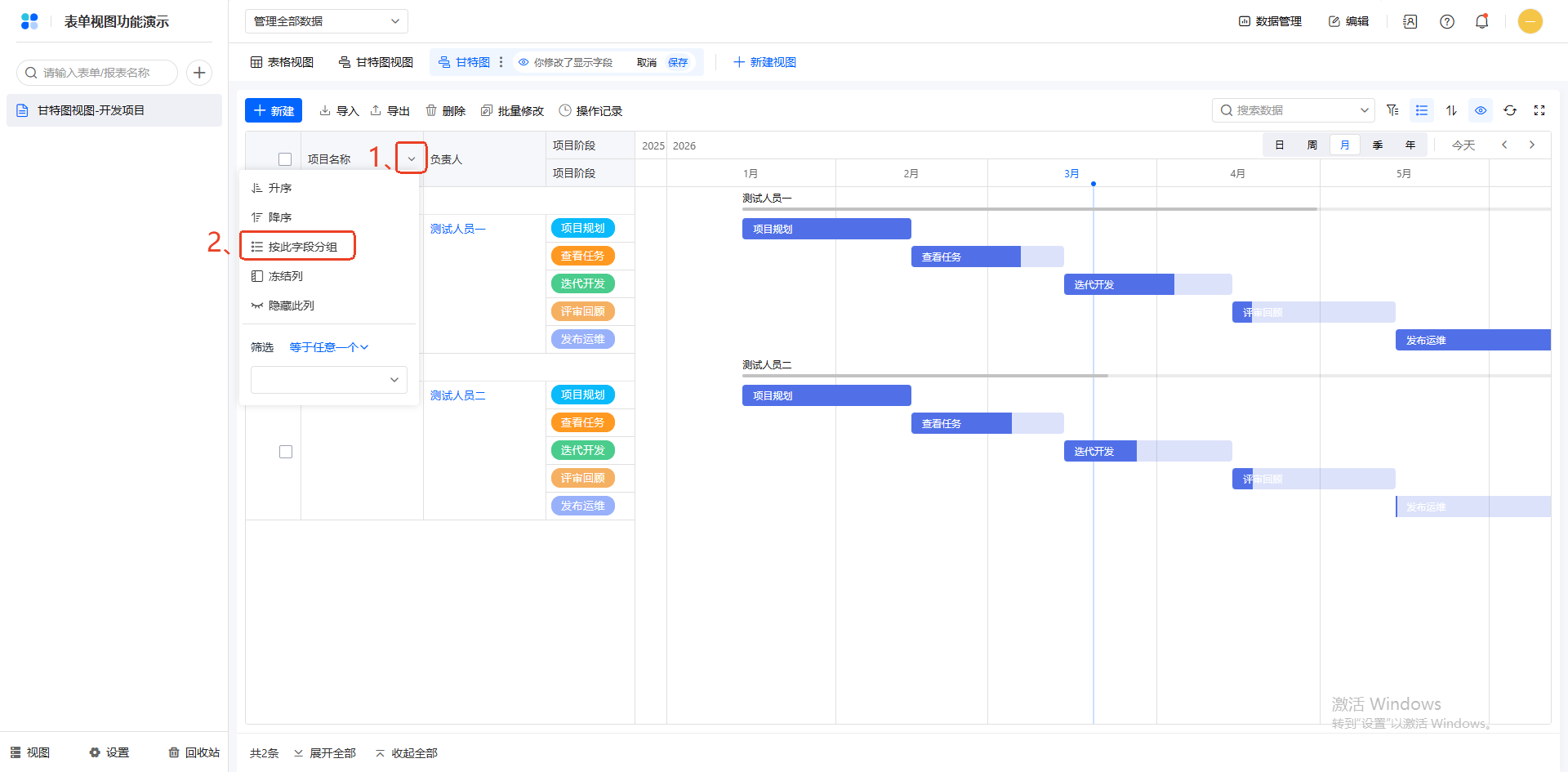Click the plus icon beside form search
The height and width of the screenshot is (772, 1568).
[199, 73]
